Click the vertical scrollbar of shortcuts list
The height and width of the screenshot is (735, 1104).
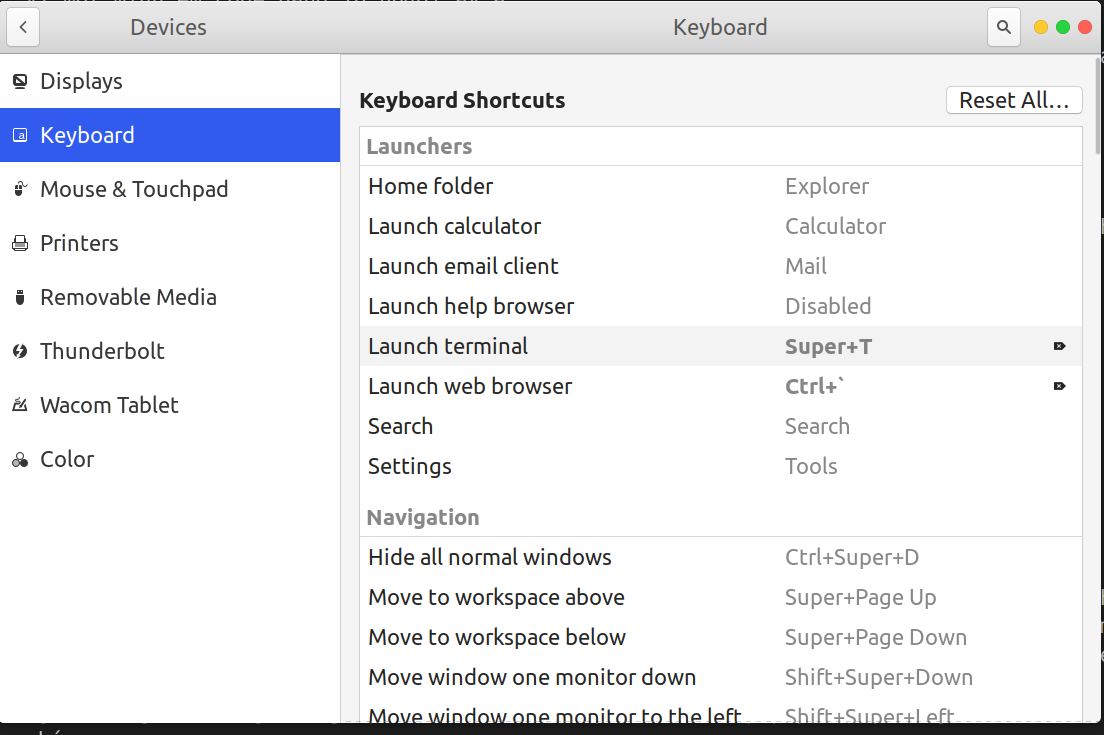point(1098,106)
